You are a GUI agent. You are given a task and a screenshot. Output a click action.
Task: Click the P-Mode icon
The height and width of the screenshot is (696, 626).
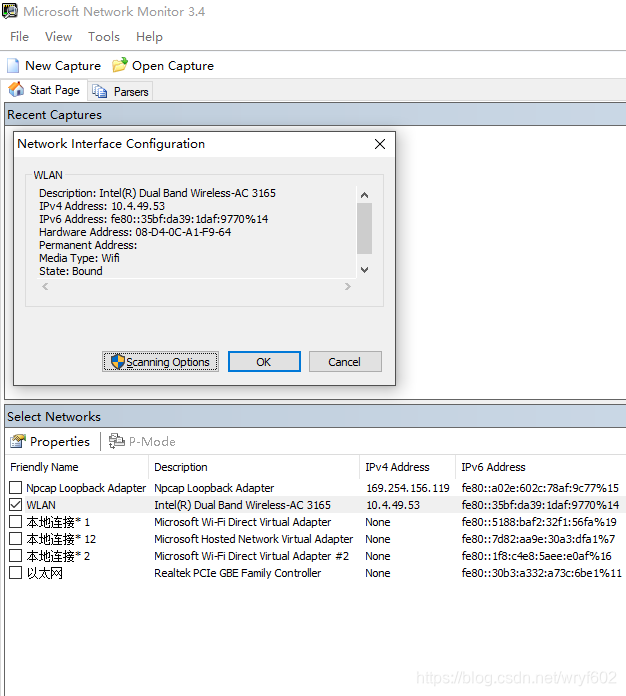[x=117, y=441]
